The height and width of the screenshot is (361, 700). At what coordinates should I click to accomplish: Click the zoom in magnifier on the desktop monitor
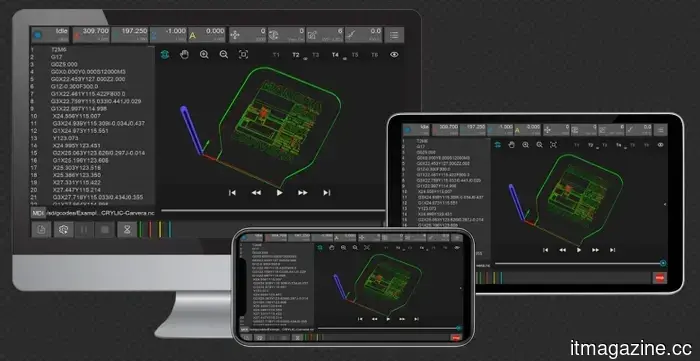click(204, 54)
